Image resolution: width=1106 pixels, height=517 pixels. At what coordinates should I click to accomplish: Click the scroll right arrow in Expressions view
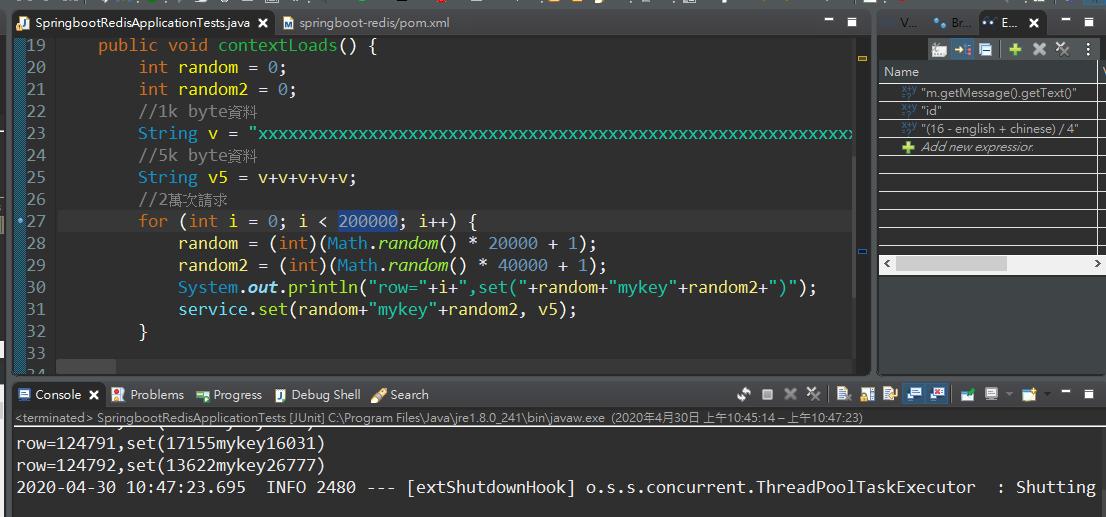pyautogui.click(x=1098, y=263)
